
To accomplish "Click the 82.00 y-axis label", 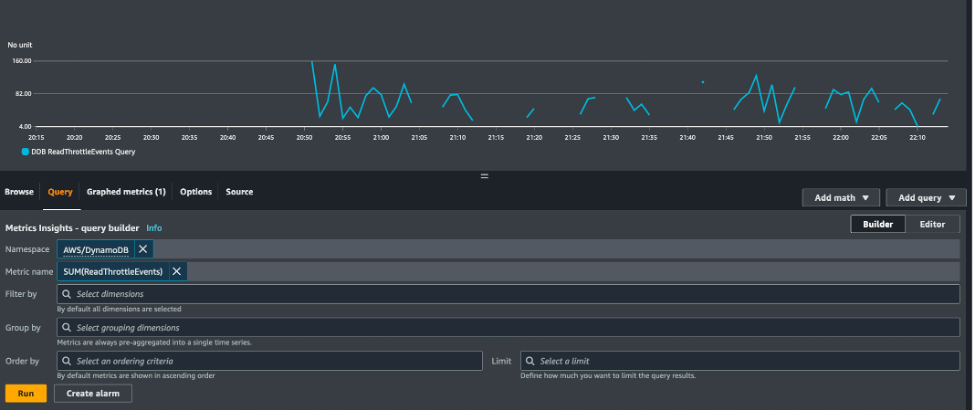I will 23,93.
